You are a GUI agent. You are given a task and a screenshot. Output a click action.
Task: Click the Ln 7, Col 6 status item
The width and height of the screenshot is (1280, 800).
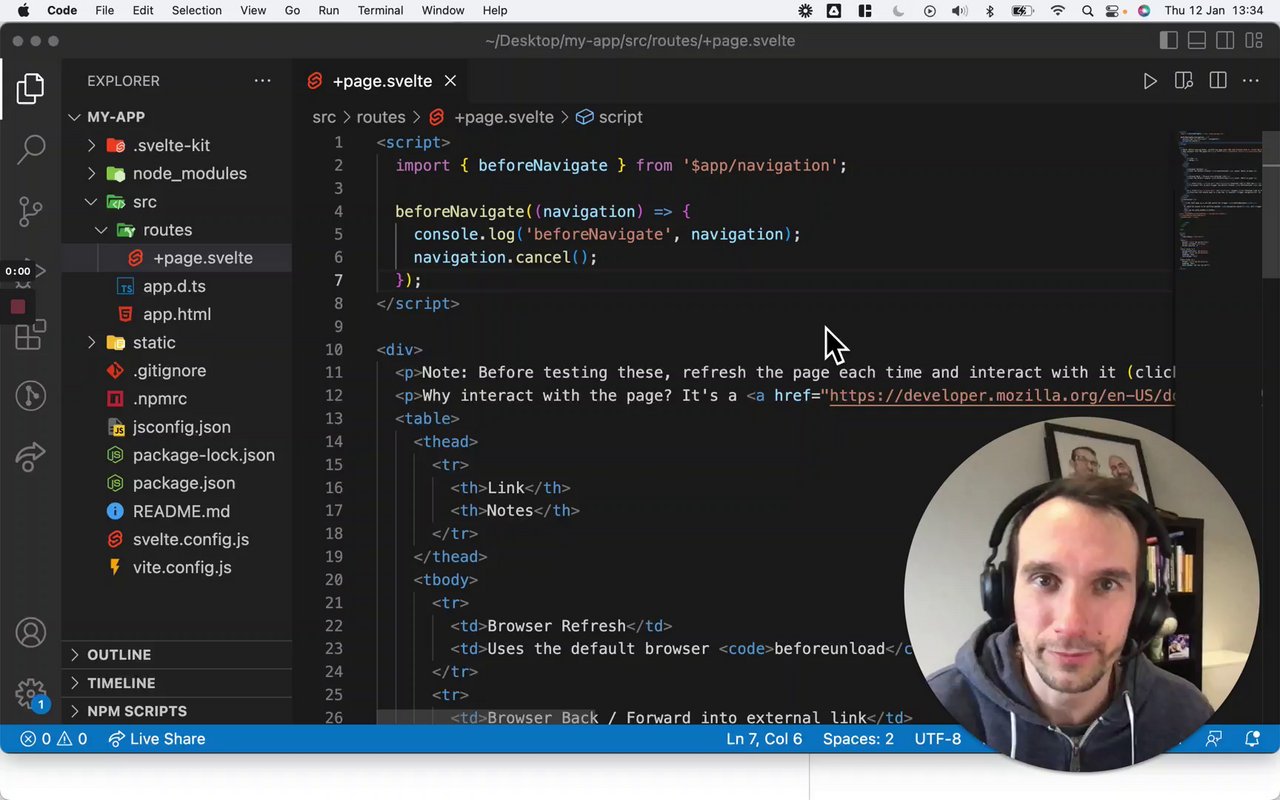click(764, 739)
